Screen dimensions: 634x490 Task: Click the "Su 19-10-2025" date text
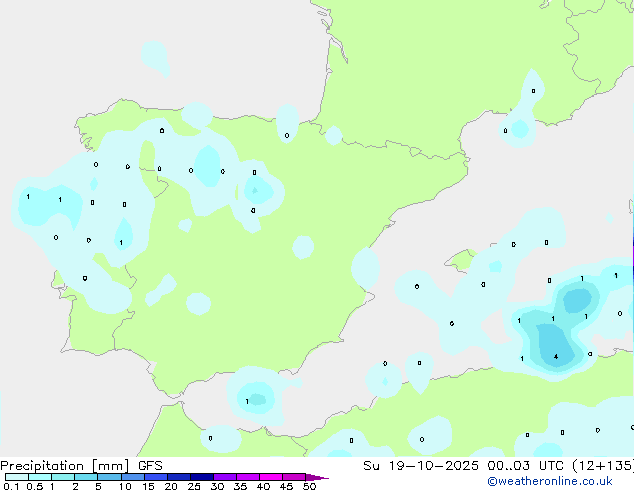tap(421, 466)
